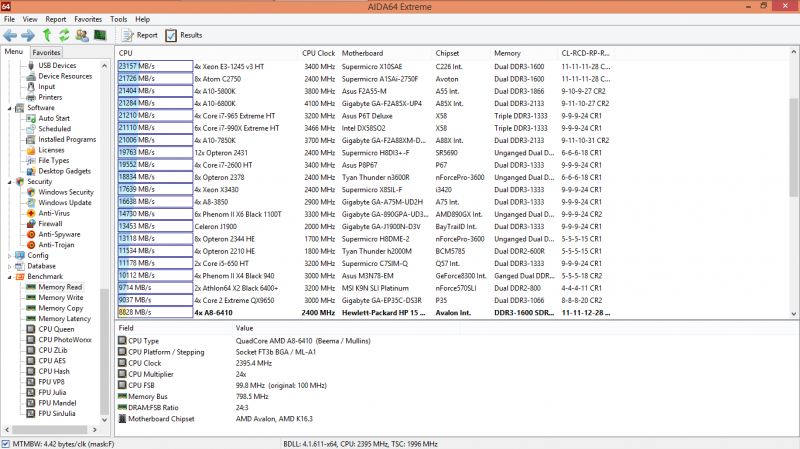The width and height of the screenshot is (800, 449).
Task: Open Windows Security item
Action: (66, 192)
